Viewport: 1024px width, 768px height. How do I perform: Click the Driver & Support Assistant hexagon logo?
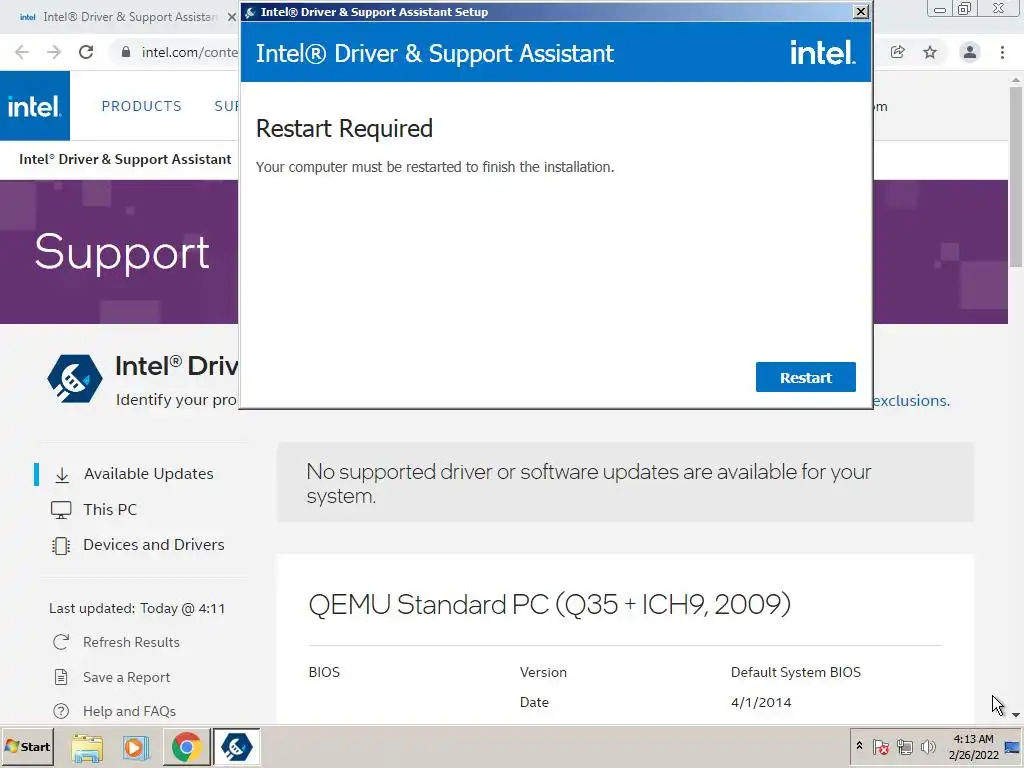pos(74,378)
